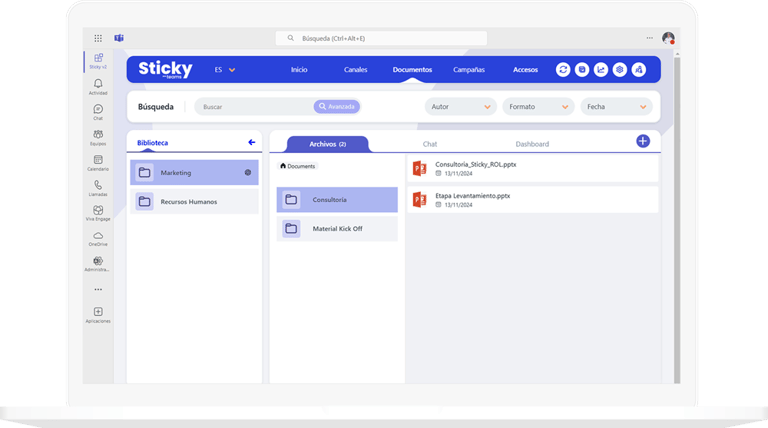This screenshot has height=428, width=768.
Task: Open Calendario in the sidebar
Action: pyautogui.click(x=98, y=163)
